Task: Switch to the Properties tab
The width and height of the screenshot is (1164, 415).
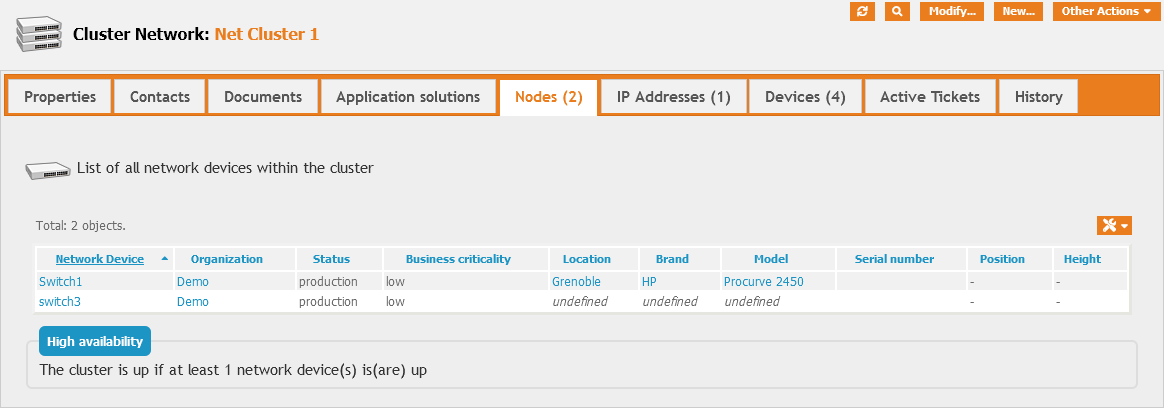Action: click(x=60, y=97)
